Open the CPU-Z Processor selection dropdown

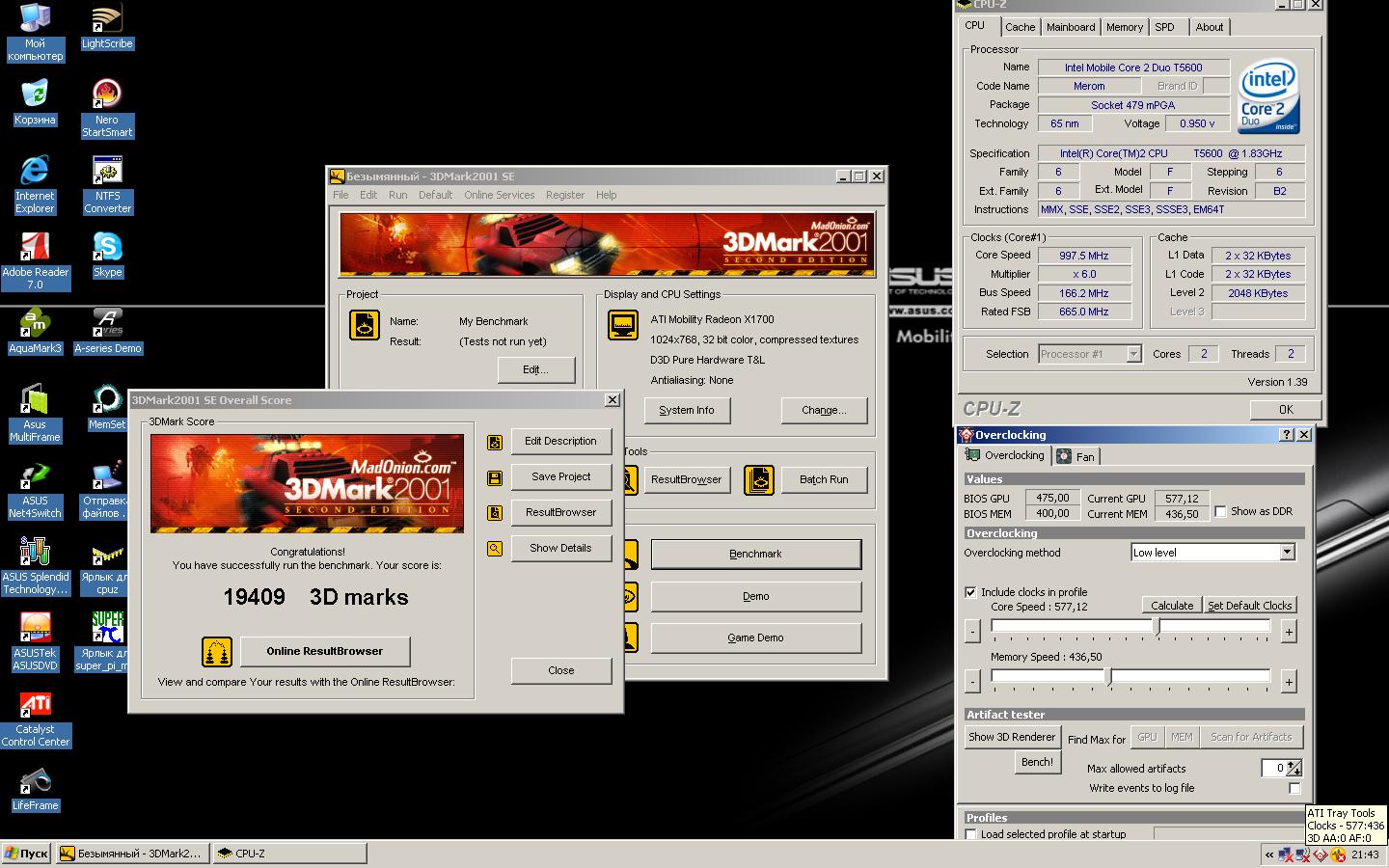[x=1133, y=354]
